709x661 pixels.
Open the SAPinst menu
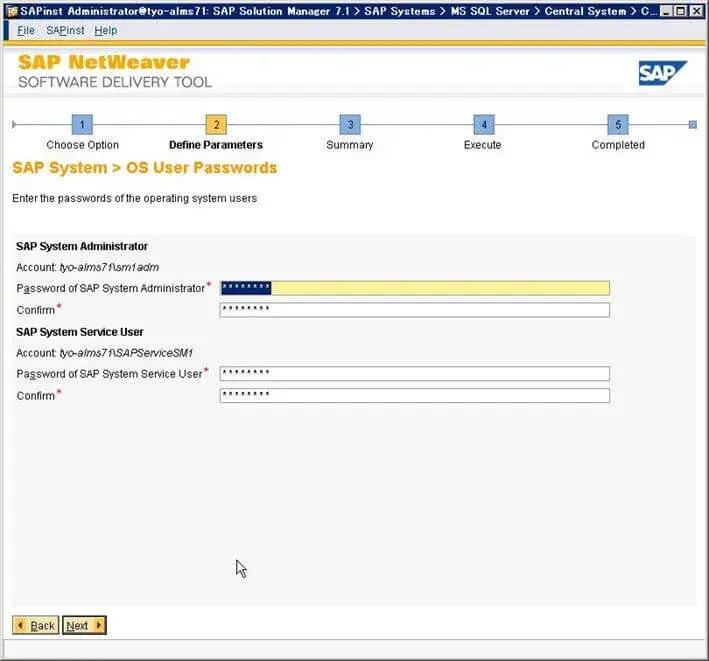pyautogui.click(x=65, y=30)
